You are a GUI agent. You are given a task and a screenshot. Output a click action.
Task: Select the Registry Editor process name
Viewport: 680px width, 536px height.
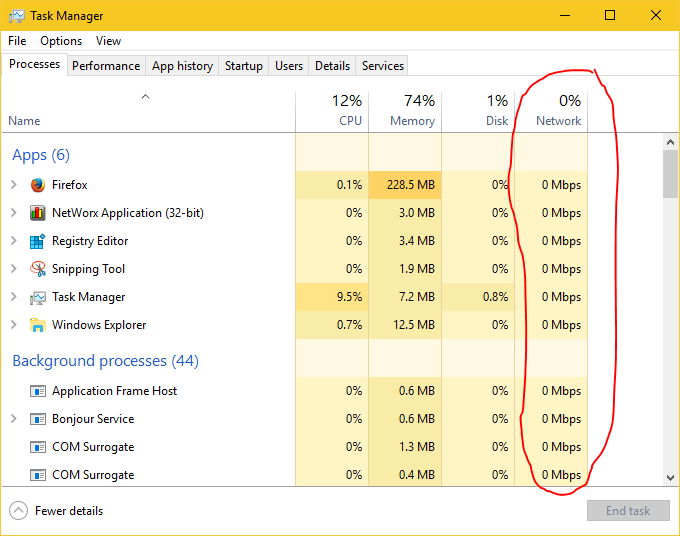click(90, 241)
